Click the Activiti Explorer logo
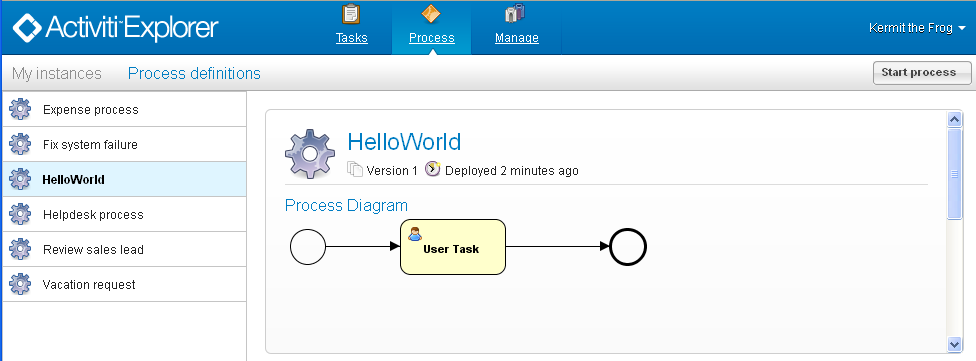The height and width of the screenshot is (361, 976). click(x=116, y=27)
